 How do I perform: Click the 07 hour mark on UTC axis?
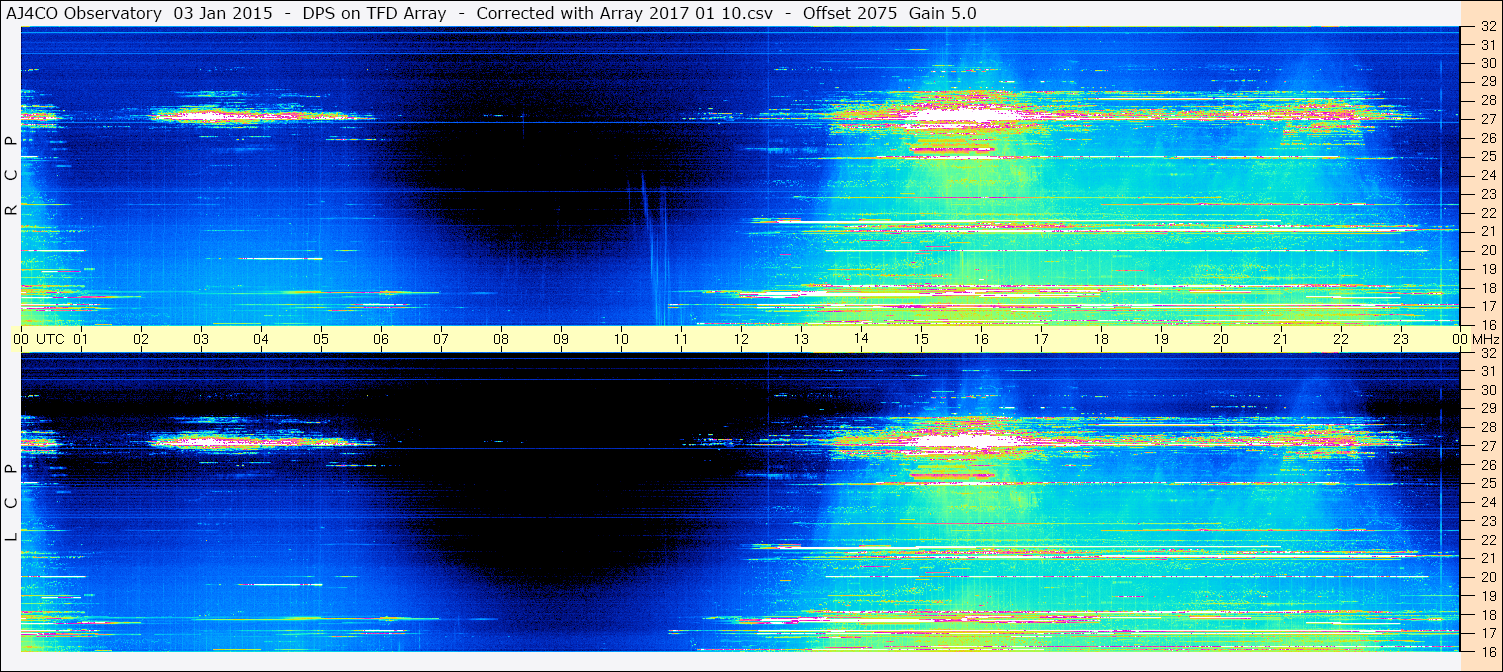(441, 339)
